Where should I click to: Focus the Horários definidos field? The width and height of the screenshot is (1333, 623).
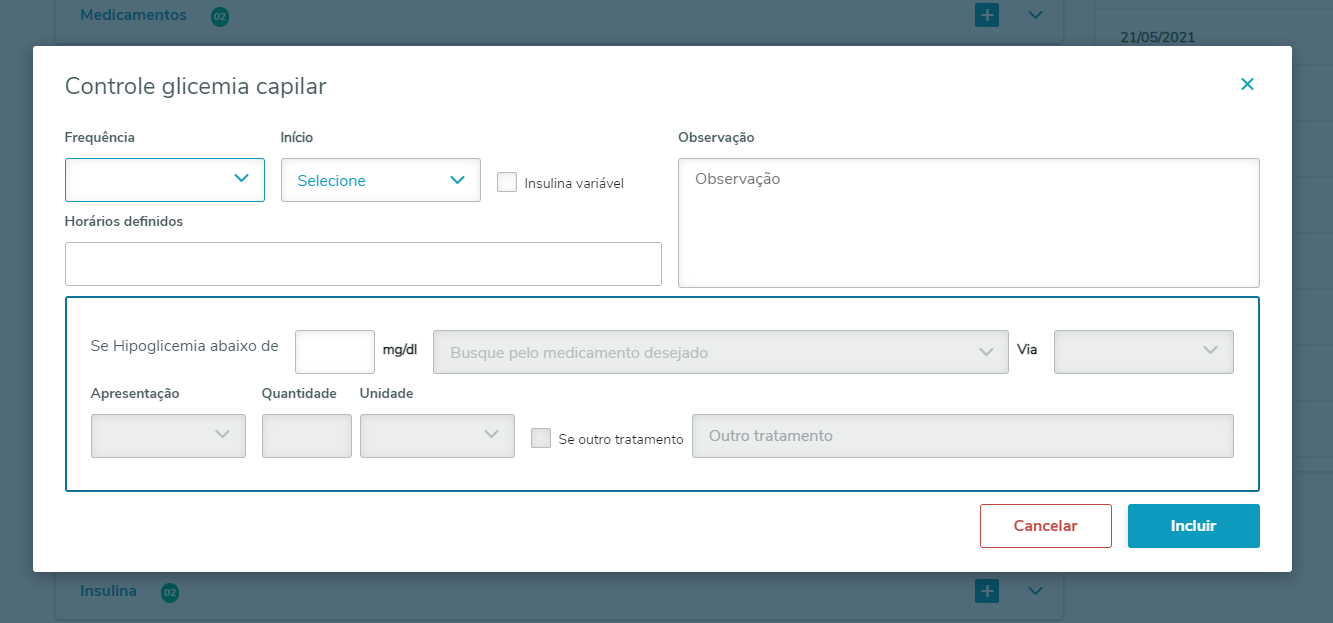[x=363, y=264]
